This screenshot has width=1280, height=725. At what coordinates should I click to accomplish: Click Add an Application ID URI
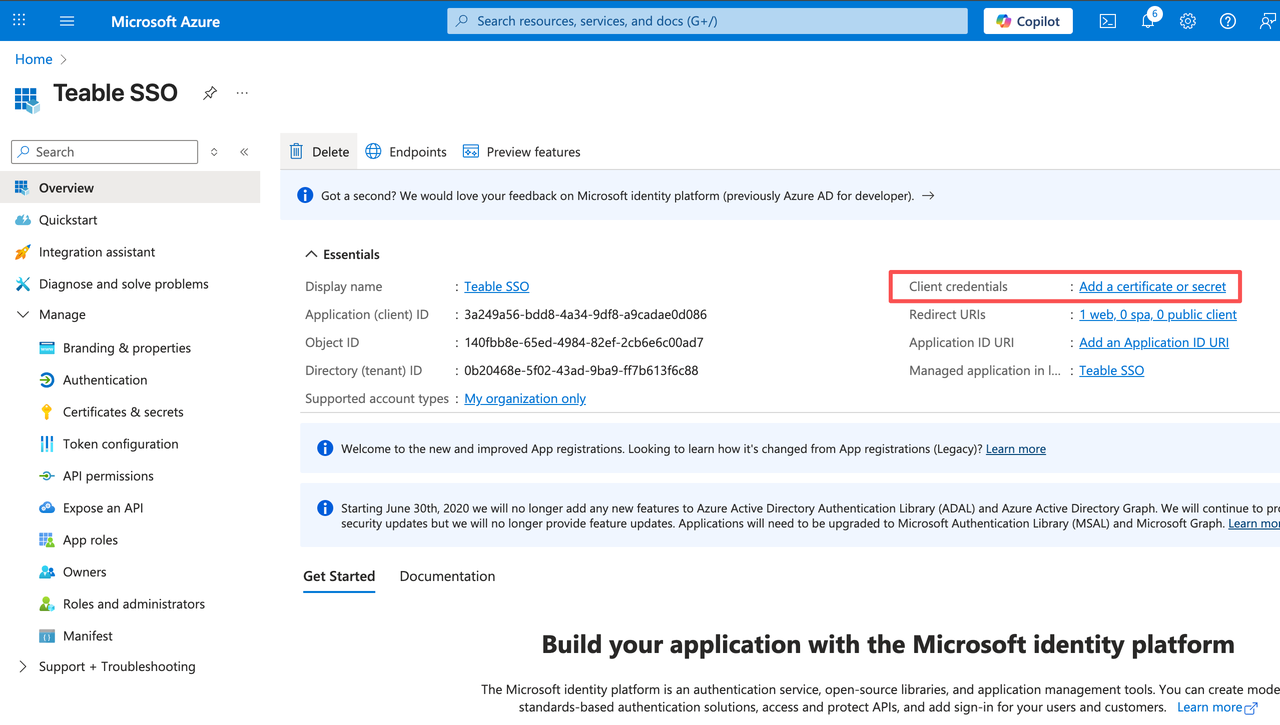1154,342
